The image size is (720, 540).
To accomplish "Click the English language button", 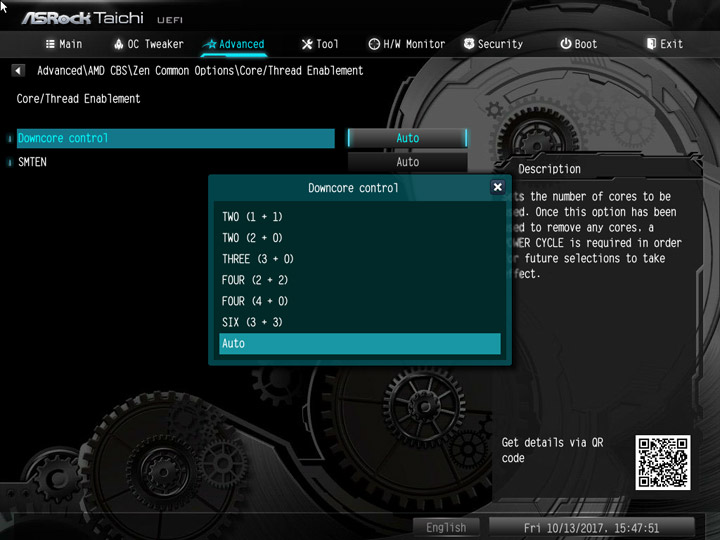I will [446, 528].
